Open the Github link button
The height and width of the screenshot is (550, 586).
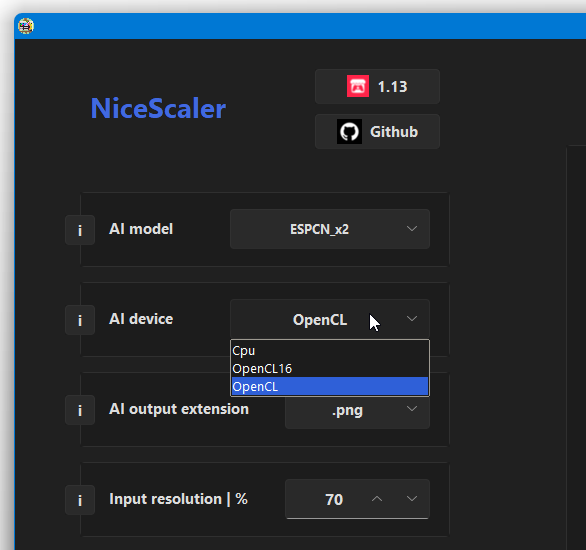click(x=377, y=132)
